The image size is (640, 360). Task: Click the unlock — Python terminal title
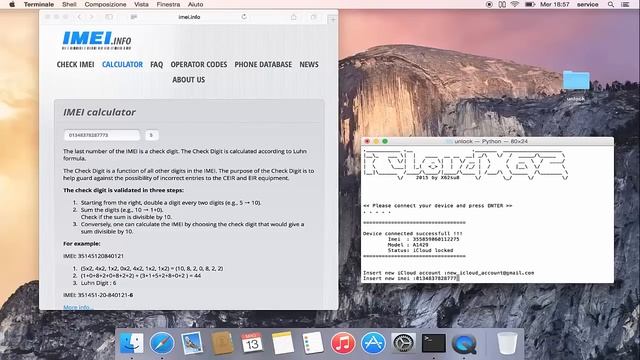[x=491, y=141]
